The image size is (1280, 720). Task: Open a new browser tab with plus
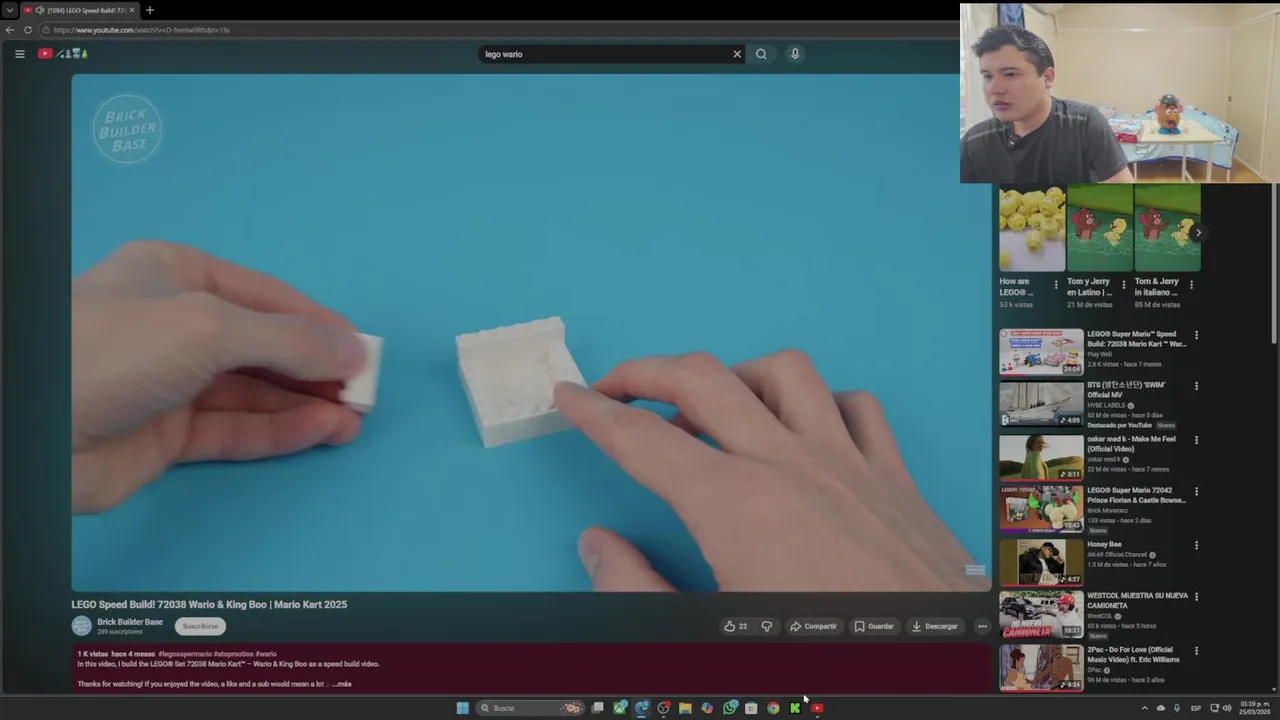[x=149, y=10]
